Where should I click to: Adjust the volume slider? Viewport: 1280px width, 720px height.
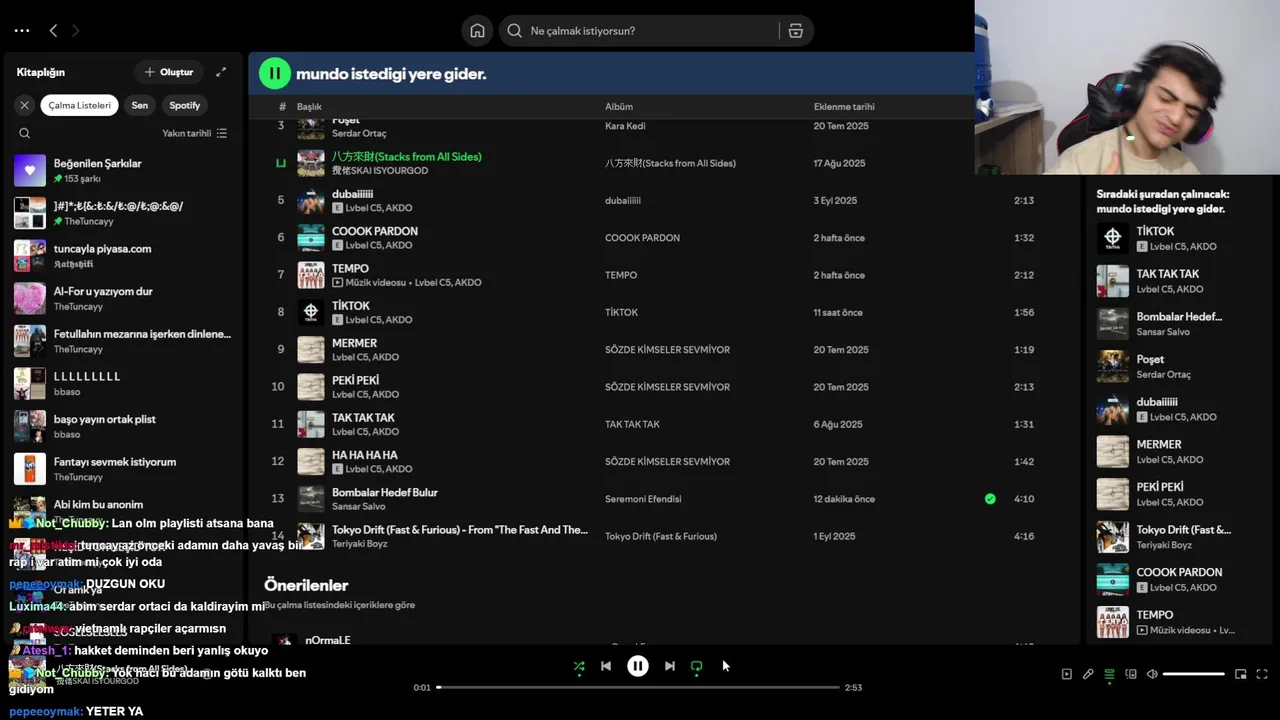[x=1194, y=674]
